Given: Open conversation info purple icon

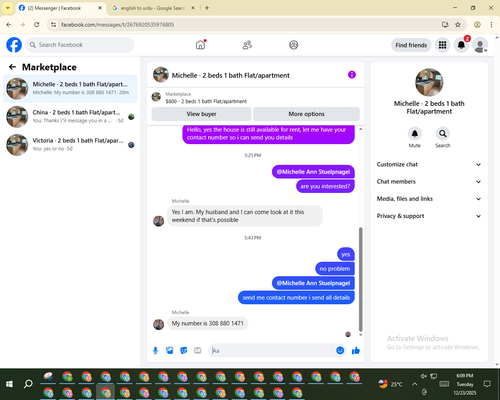Looking at the screenshot, I should (x=352, y=75).
